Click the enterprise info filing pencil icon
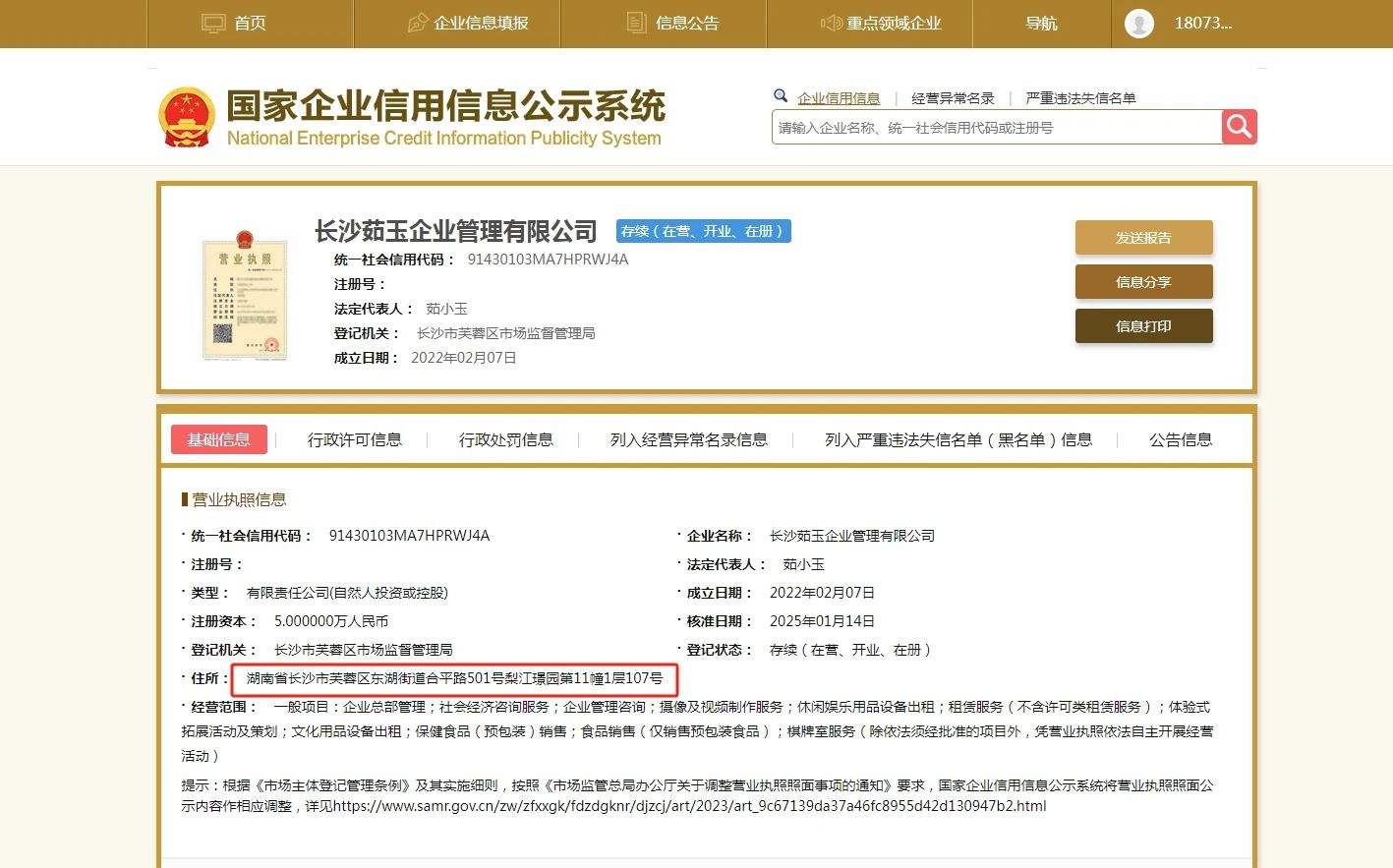 pyautogui.click(x=418, y=23)
